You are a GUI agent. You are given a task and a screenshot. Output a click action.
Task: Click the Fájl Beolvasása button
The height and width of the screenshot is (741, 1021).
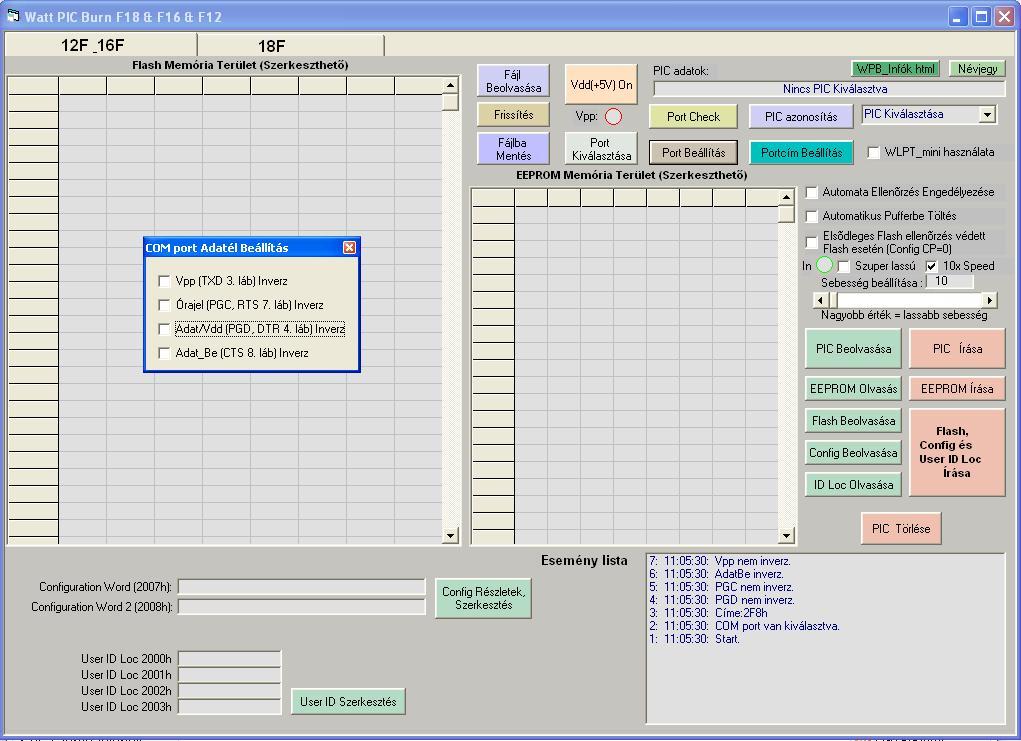(513, 81)
